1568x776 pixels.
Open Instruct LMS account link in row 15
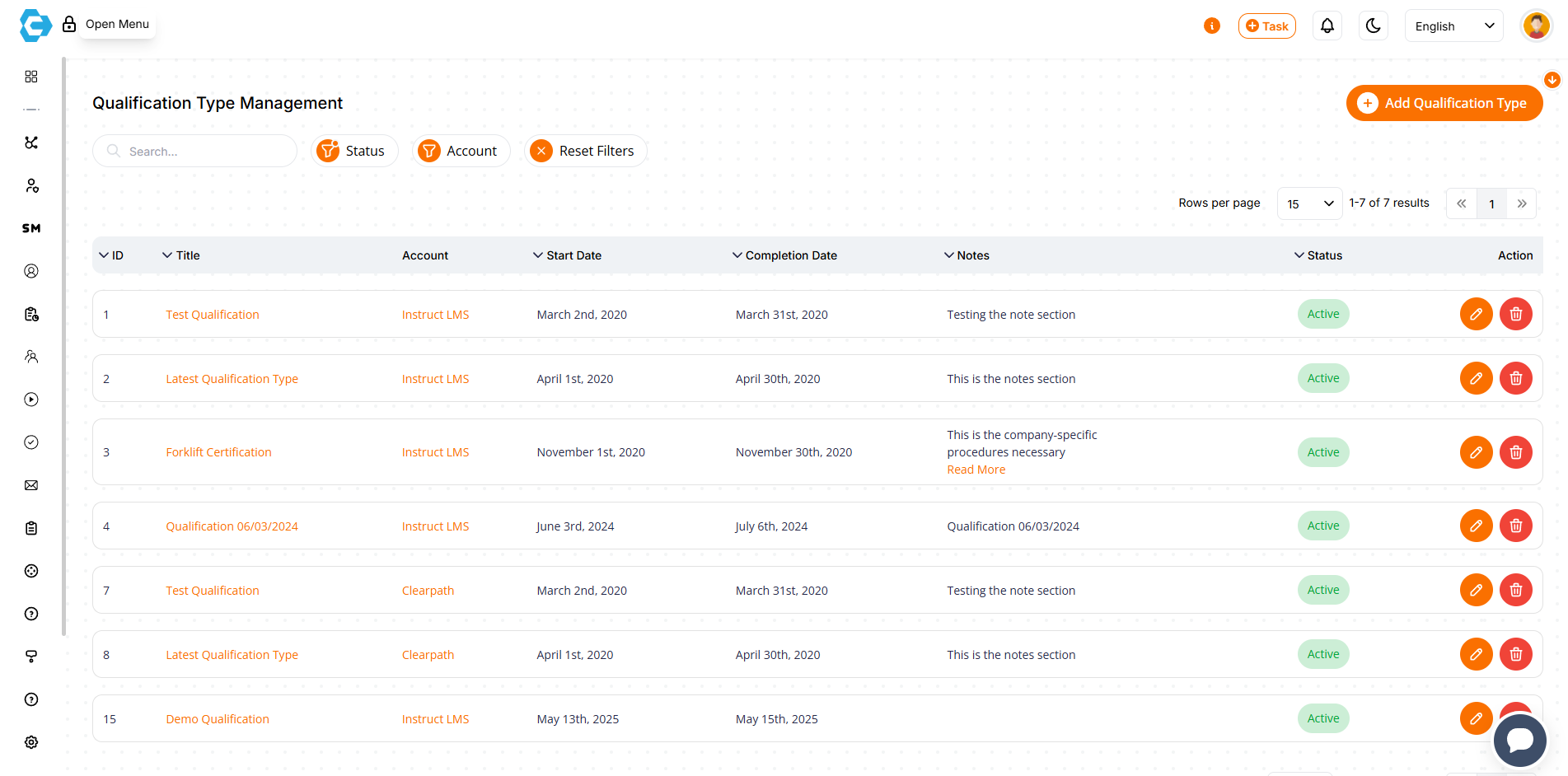tap(435, 719)
